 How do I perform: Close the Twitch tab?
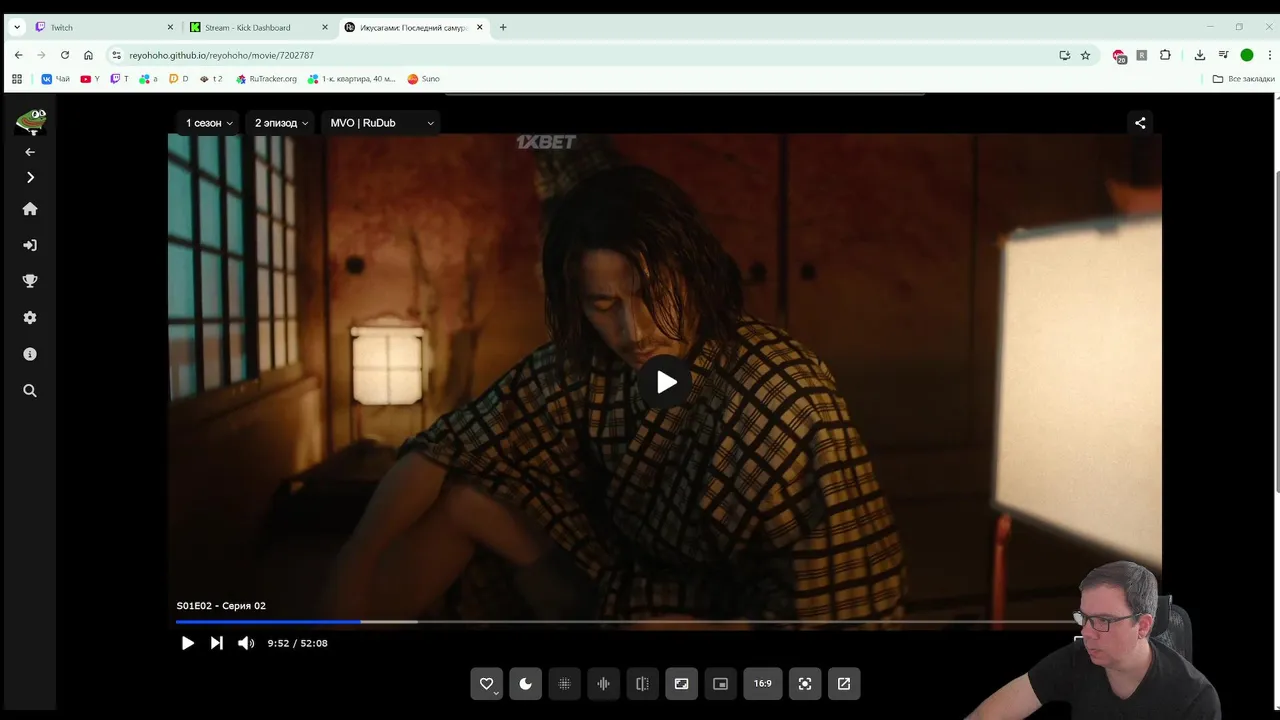pyautogui.click(x=170, y=27)
